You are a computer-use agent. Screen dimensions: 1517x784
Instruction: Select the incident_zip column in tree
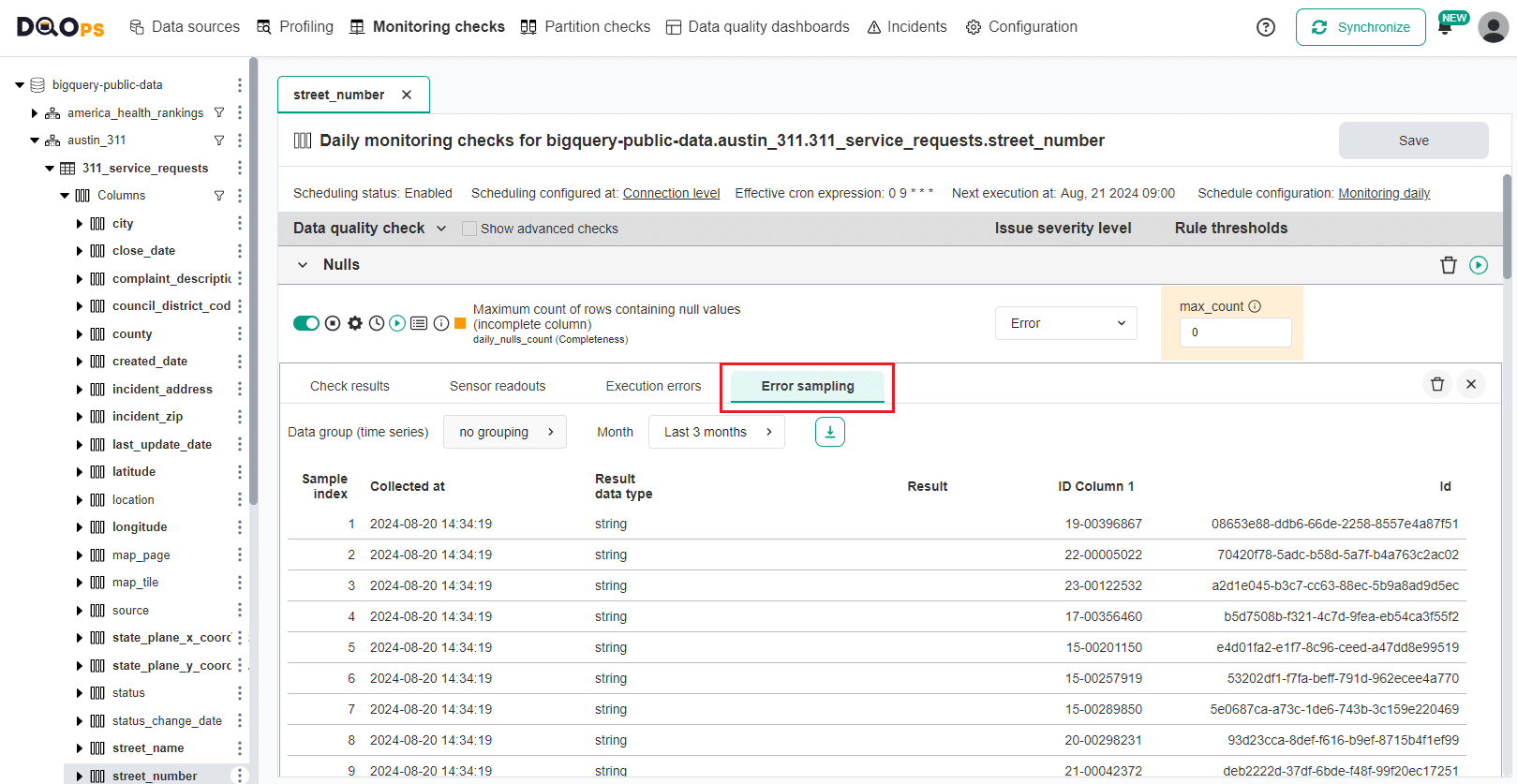(147, 416)
